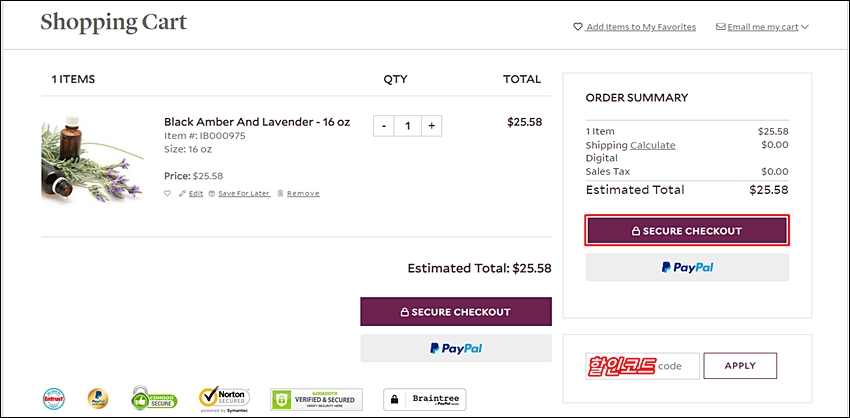Click the Comodo Secure badge
This screenshot has height=418, width=850.
pos(154,400)
